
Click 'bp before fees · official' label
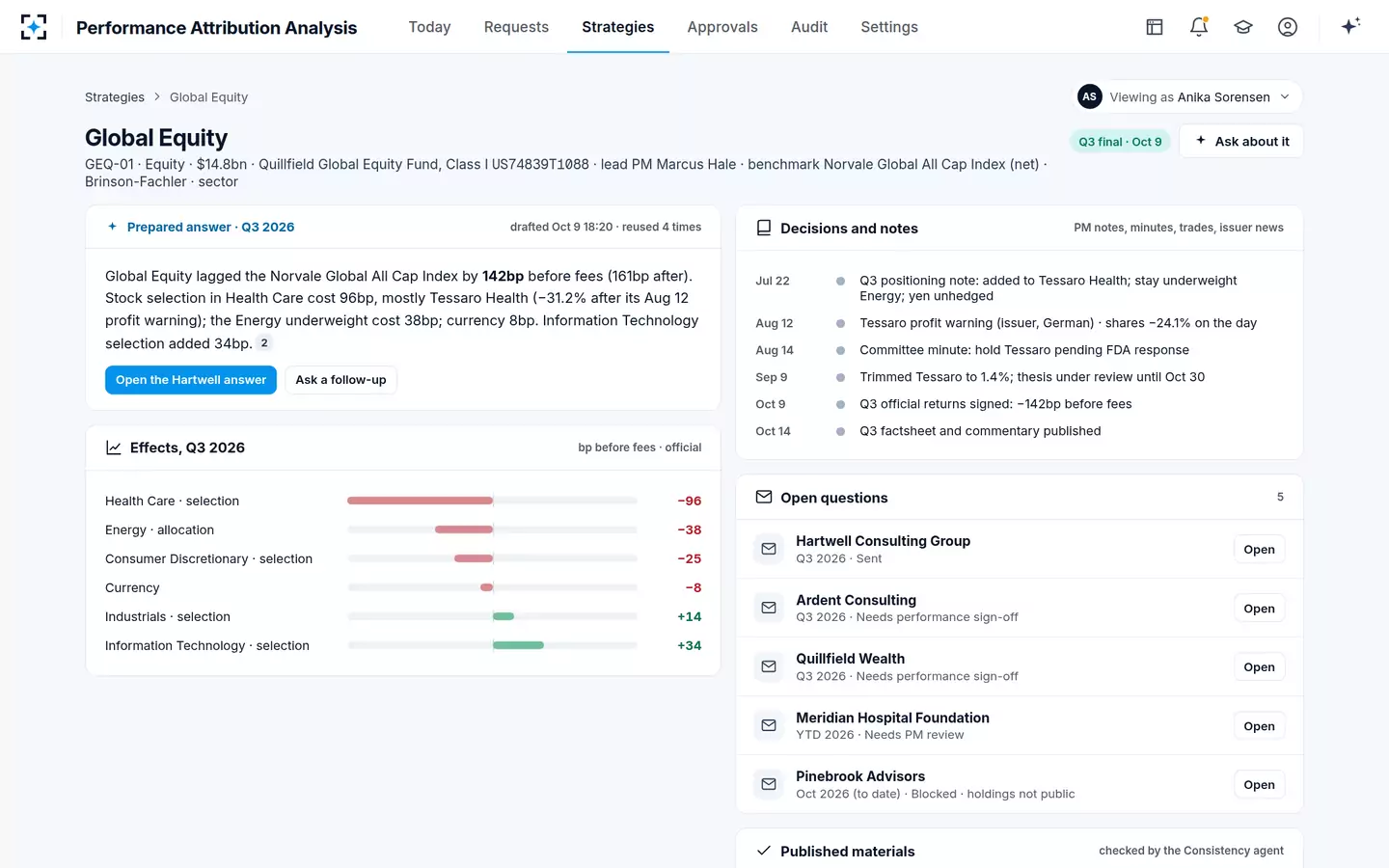pyautogui.click(x=640, y=448)
